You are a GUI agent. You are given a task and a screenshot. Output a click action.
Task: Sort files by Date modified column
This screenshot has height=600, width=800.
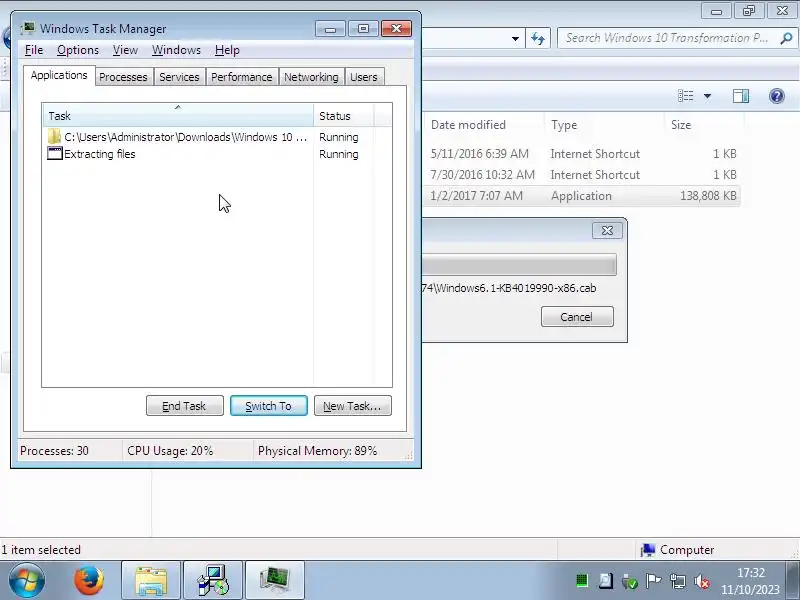point(483,125)
